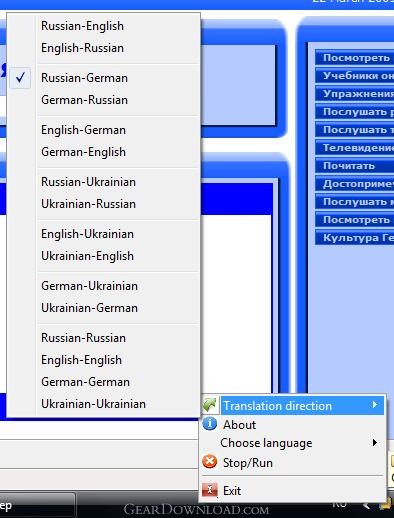Toggle Stop/Run in the context menu
This screenshot has height=518, width=394.
293,463
